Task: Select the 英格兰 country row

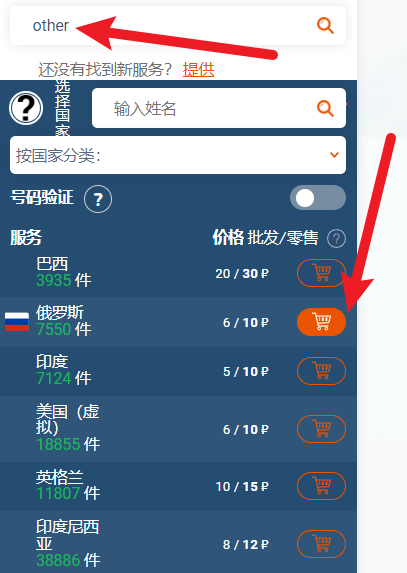Action: [x=178, y=486]
